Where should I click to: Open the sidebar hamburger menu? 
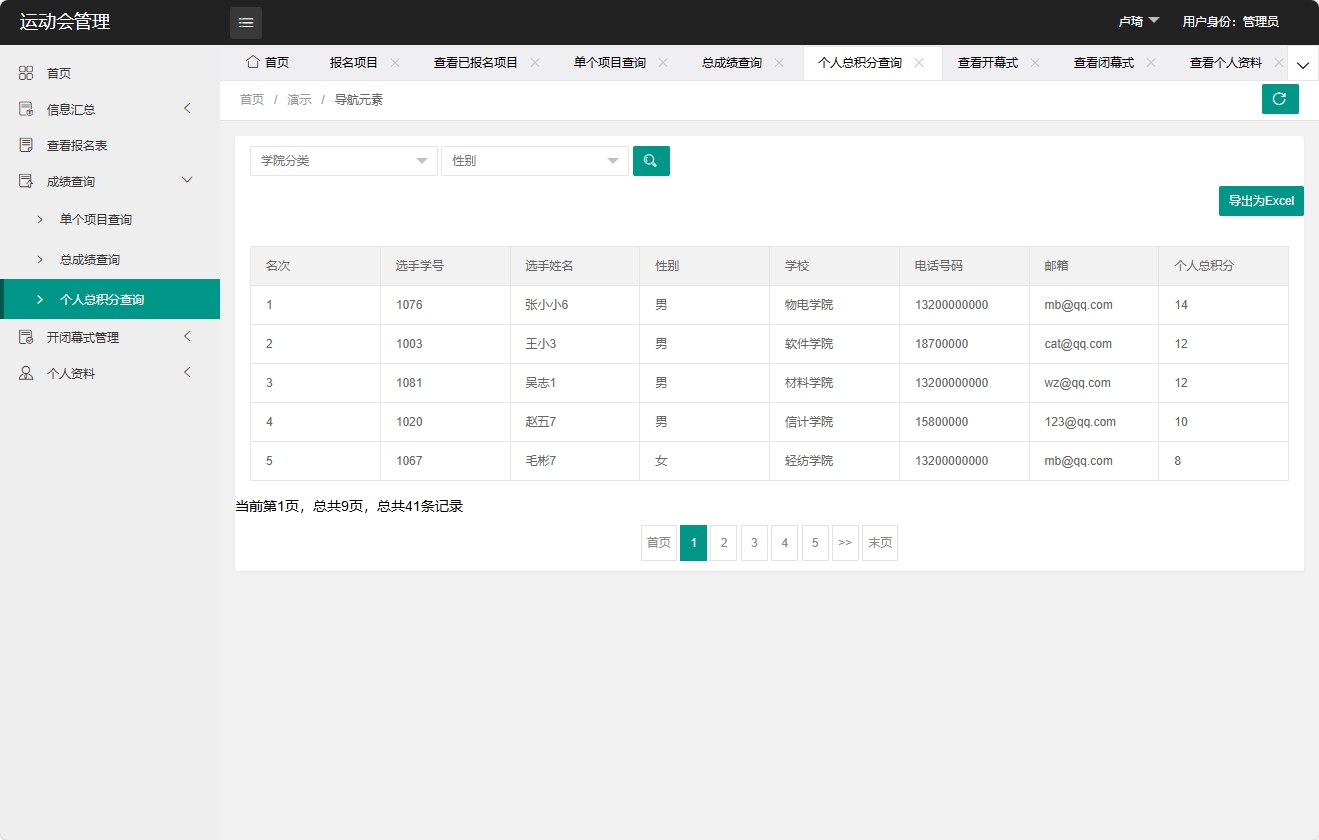point(245,22)
